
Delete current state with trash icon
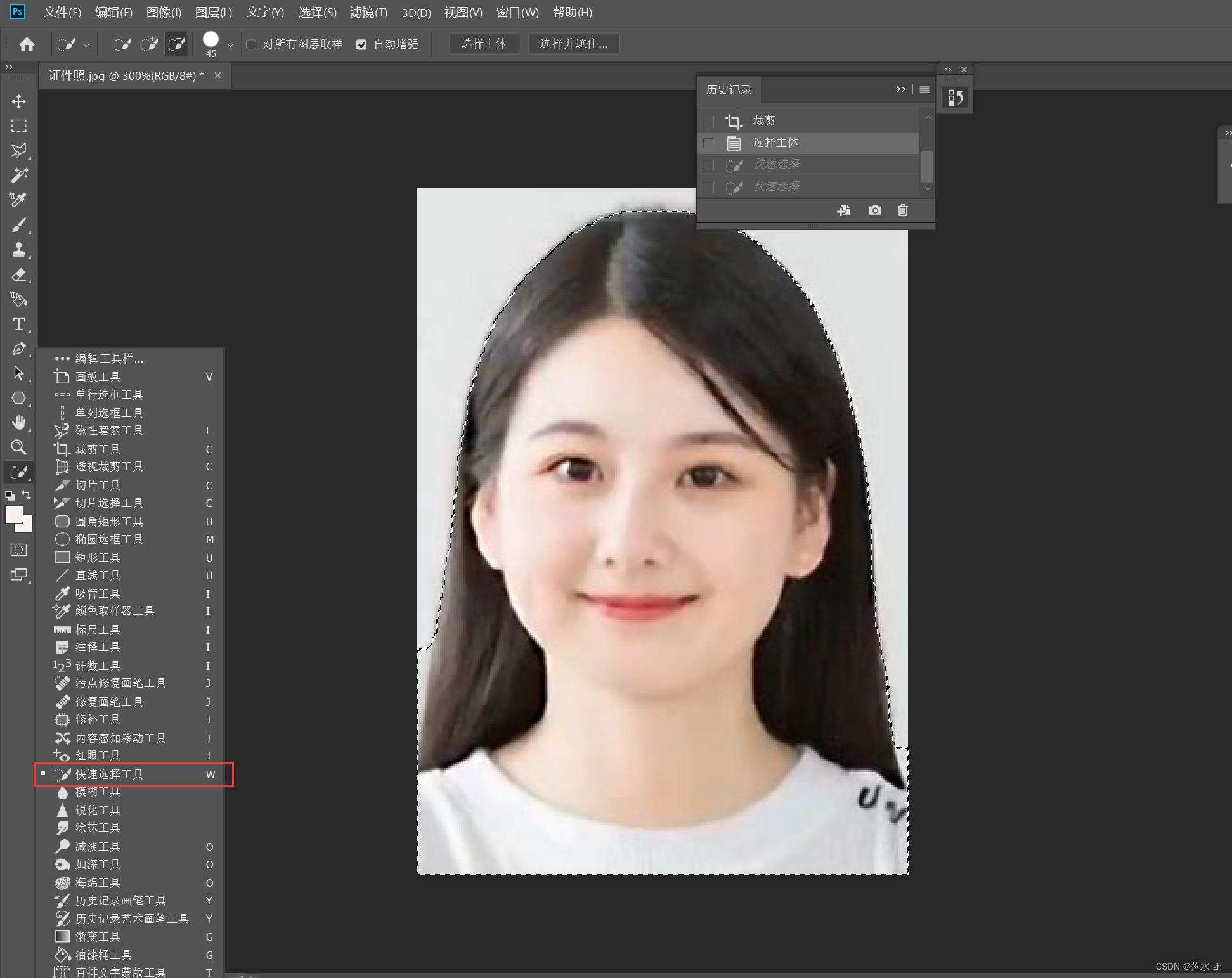[903, 210]
